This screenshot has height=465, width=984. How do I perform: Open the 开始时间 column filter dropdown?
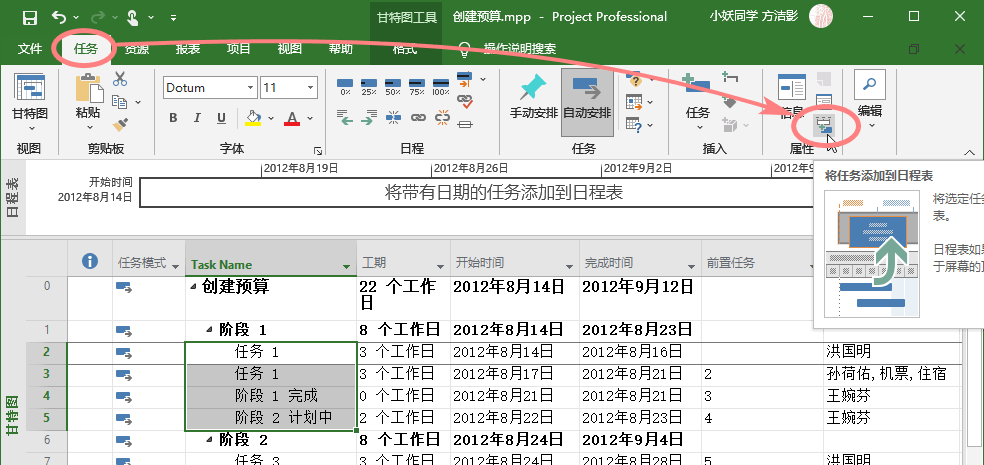pyautogui.click(x=569, y=265)
